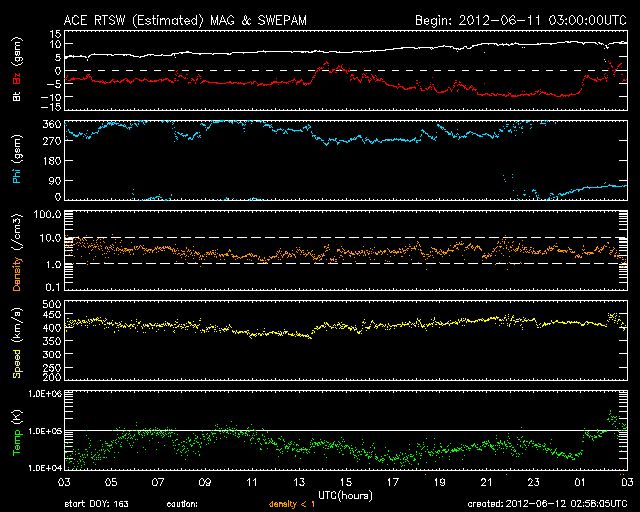The image size is (640, 512).
Task: Click the 'UTC(hours)' axis caption
Action: click(x=345, y=496)
